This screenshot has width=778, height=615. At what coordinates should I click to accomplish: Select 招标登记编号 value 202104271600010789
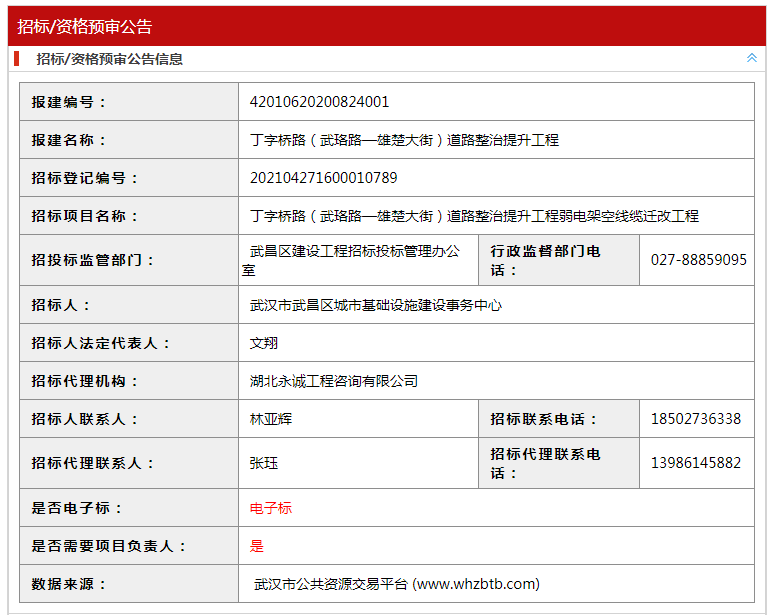tap(324, 178)
